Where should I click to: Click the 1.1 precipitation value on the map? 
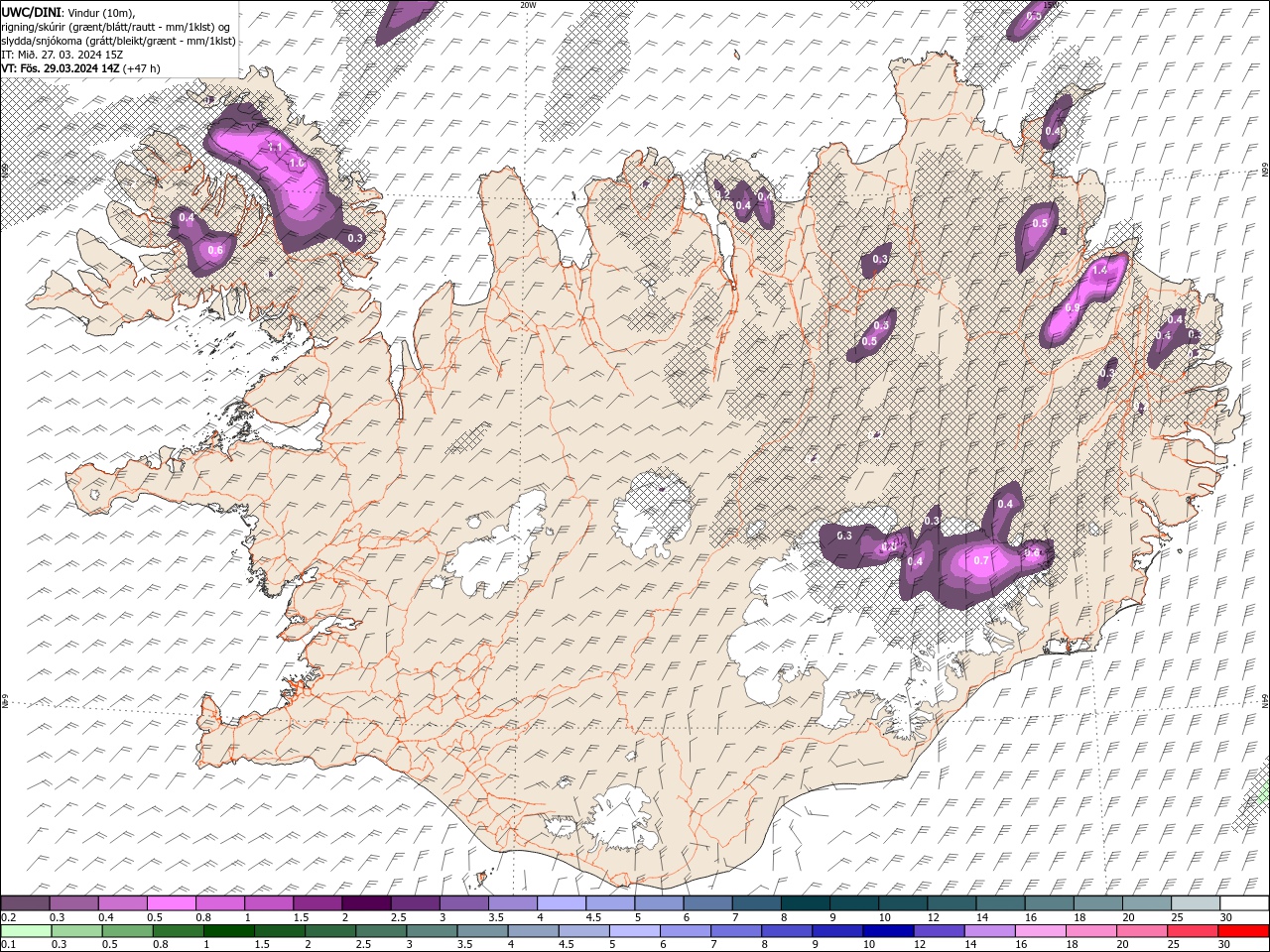[x=275, y=147]
